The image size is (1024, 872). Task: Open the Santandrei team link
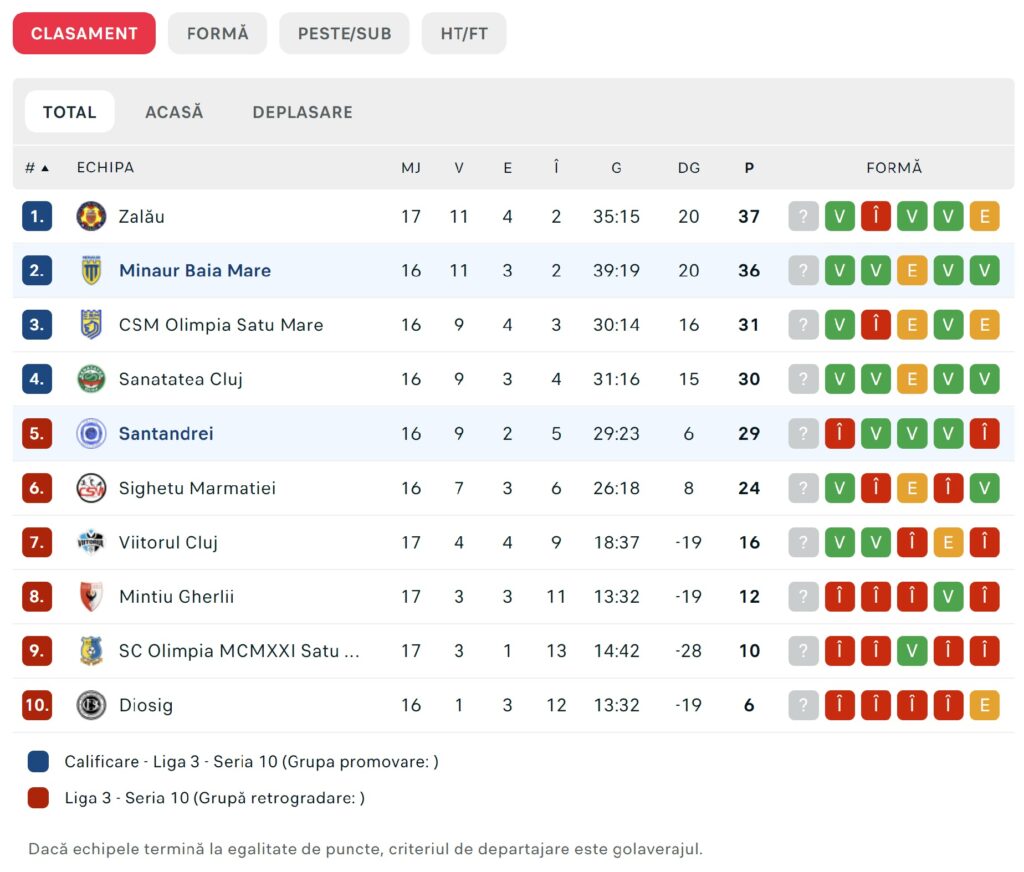166,434
